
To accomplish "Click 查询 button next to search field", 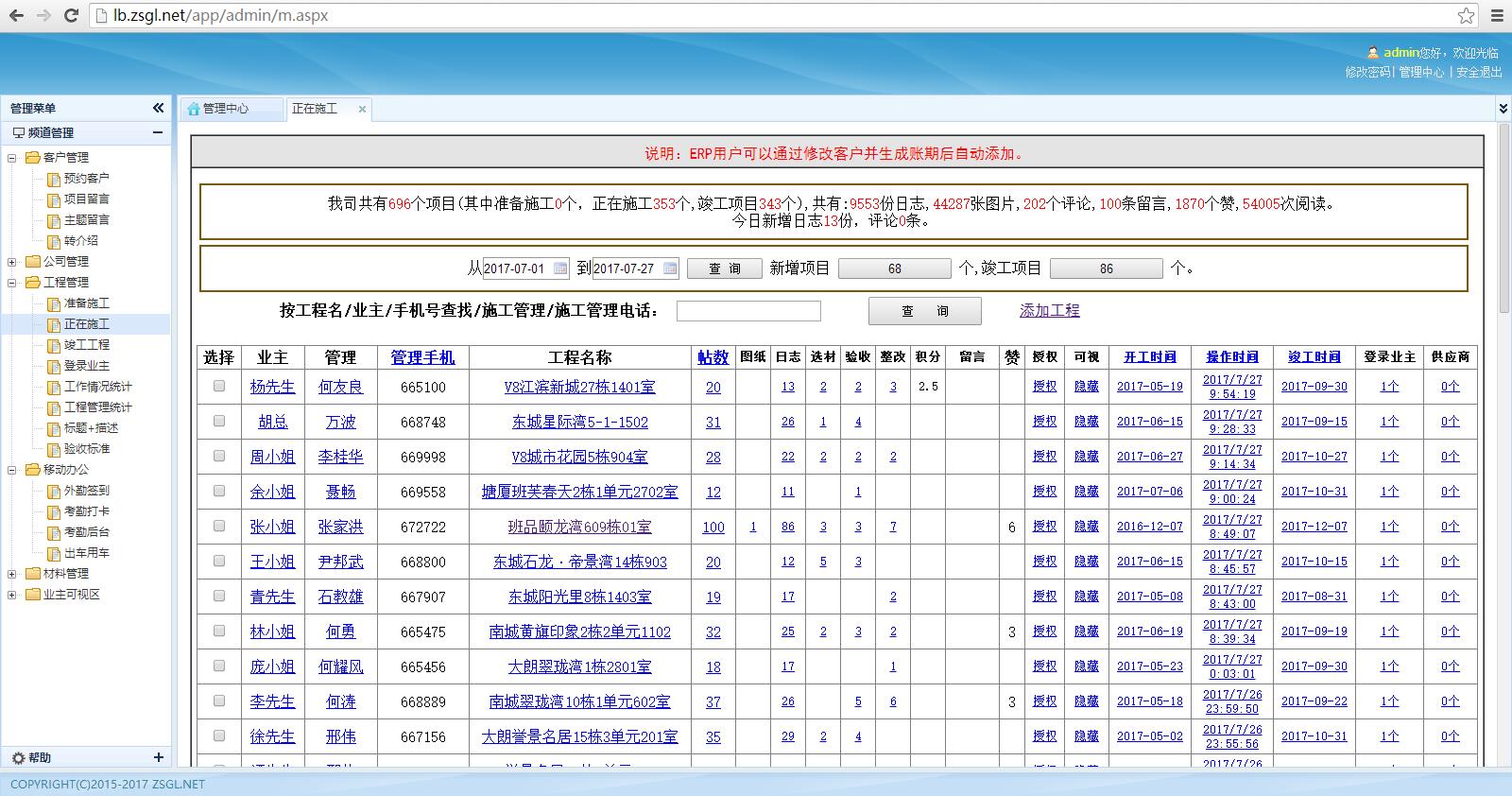I will pos(924,311).
